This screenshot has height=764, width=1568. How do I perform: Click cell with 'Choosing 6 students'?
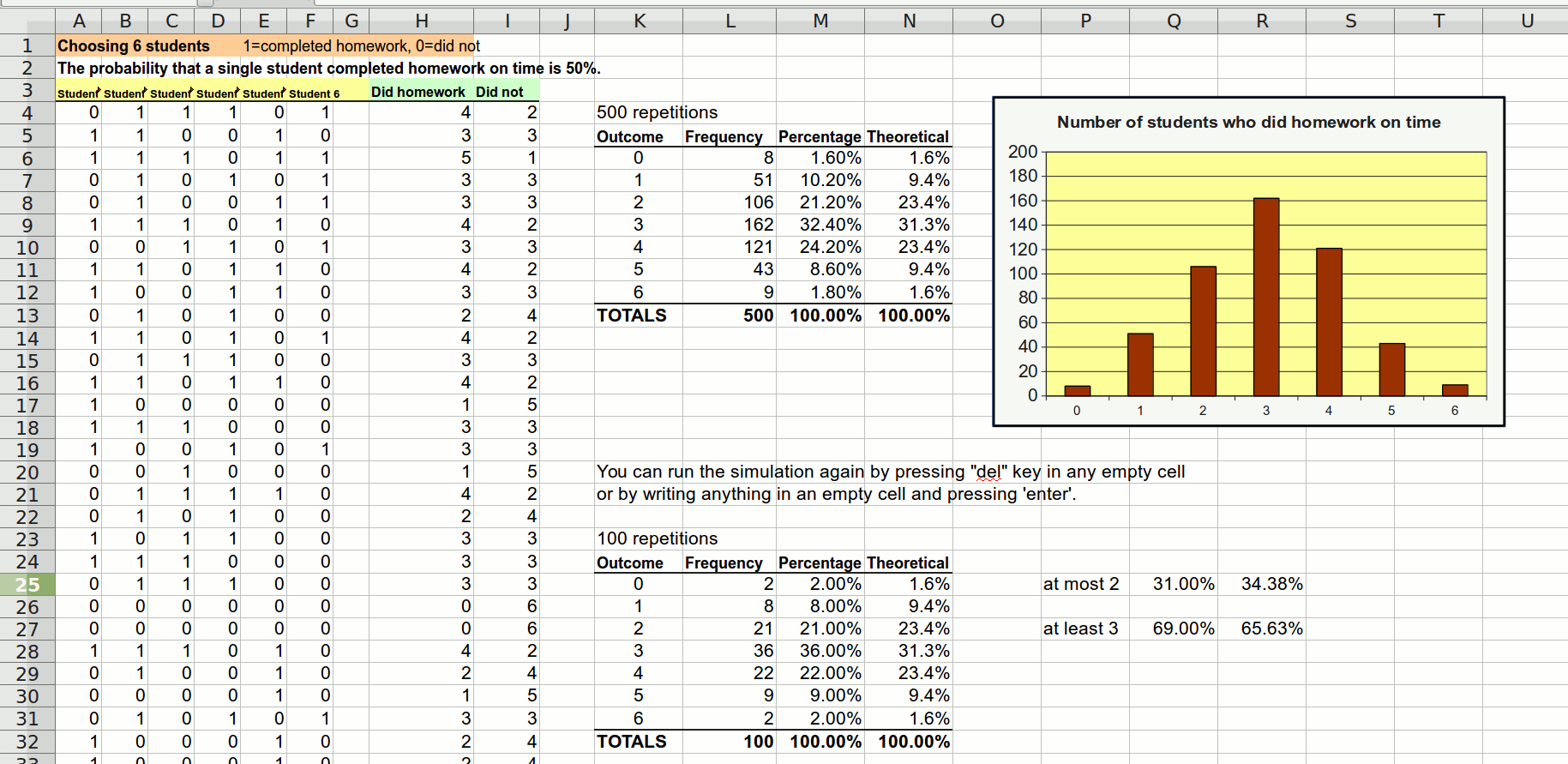click(133, 46)
